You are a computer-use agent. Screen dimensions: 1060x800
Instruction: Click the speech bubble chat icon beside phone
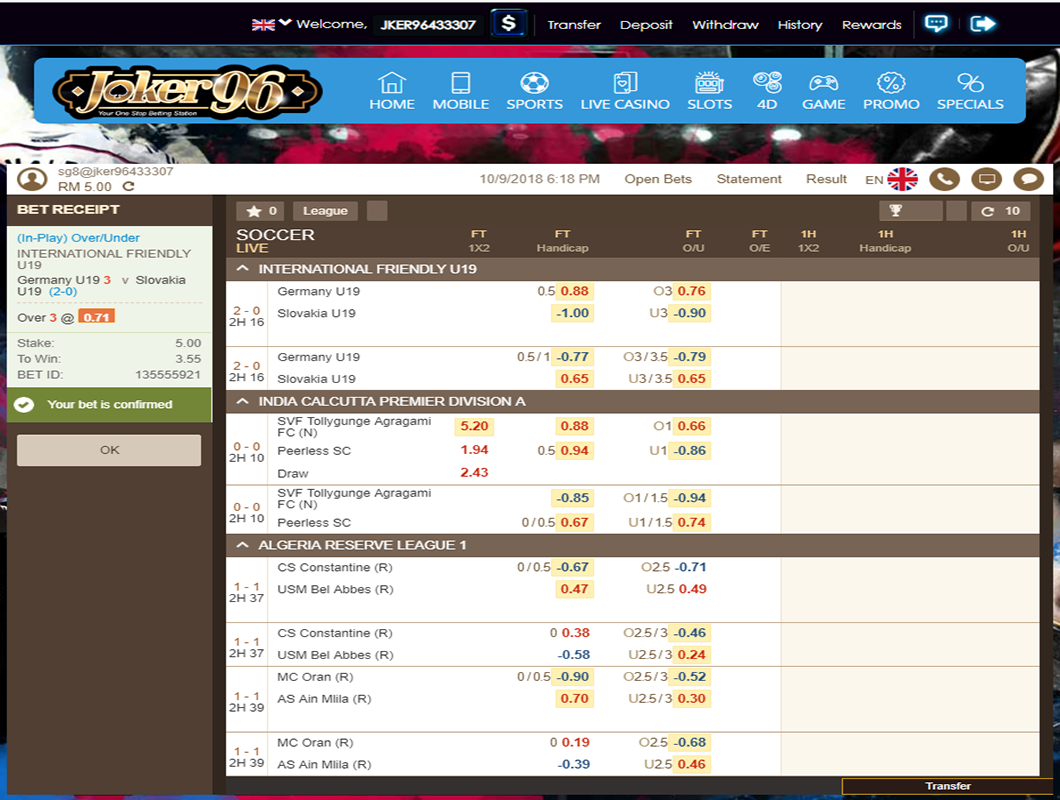(1028, 179)
